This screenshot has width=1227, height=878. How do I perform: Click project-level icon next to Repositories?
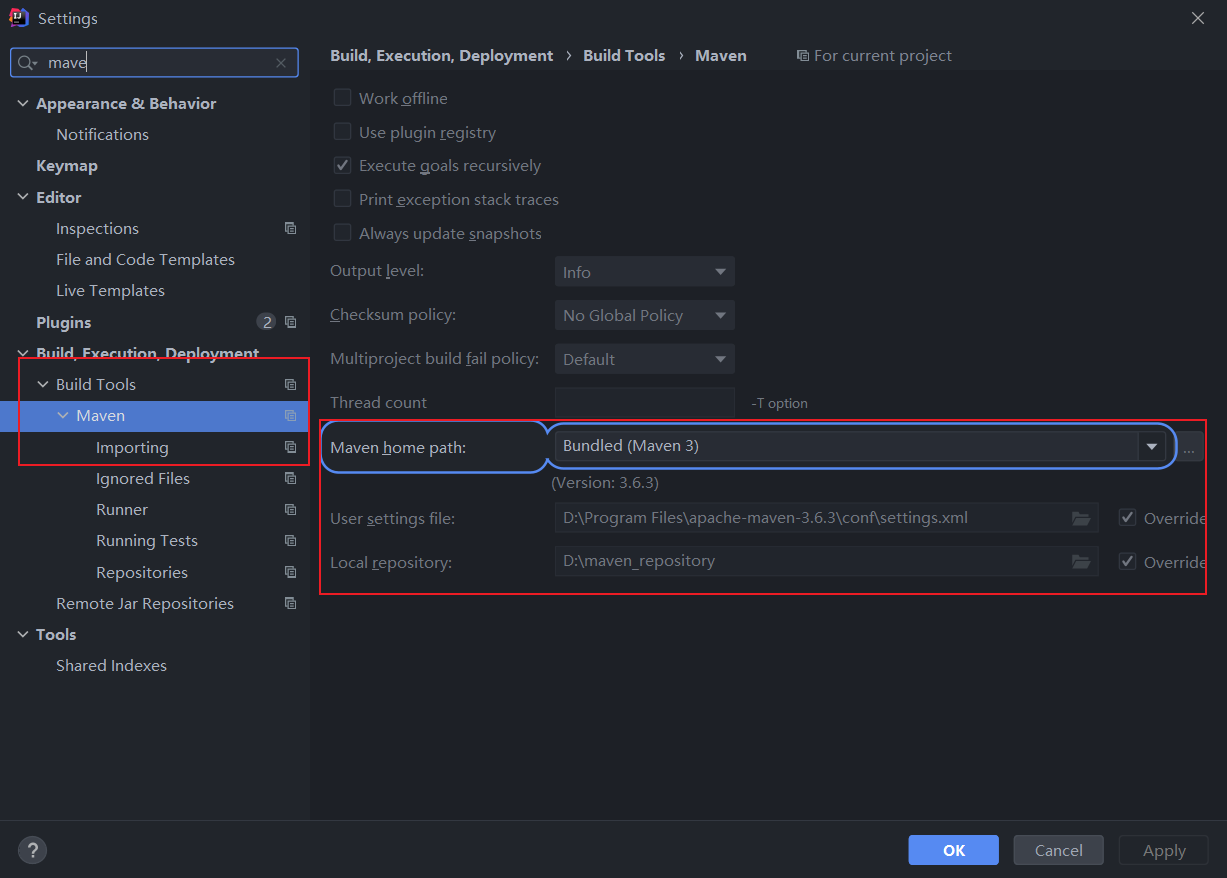[290, 572]
